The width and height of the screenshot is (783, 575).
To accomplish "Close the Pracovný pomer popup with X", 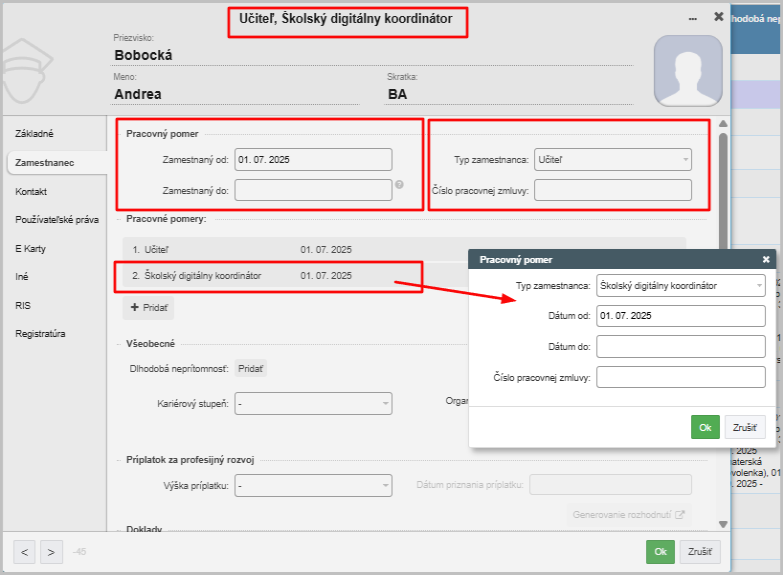I will click(766, 259).
